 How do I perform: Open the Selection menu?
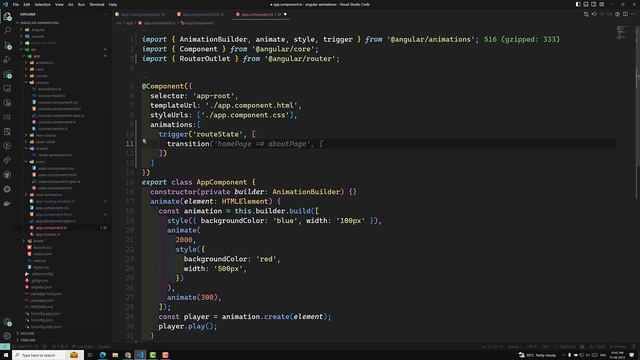(42, 4)
